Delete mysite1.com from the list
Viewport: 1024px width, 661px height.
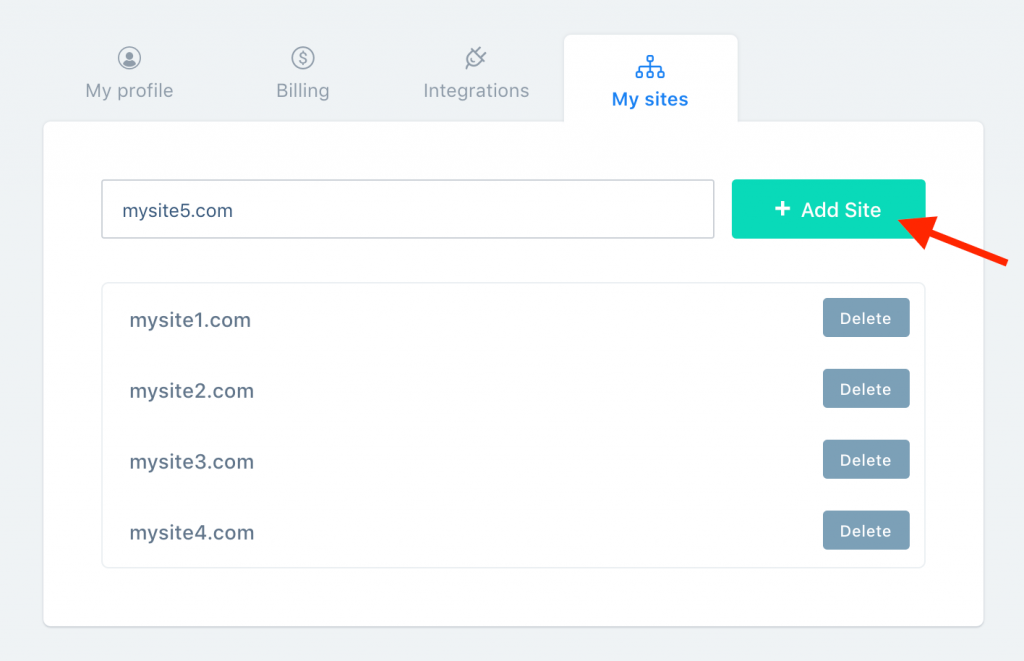point(866,317)
